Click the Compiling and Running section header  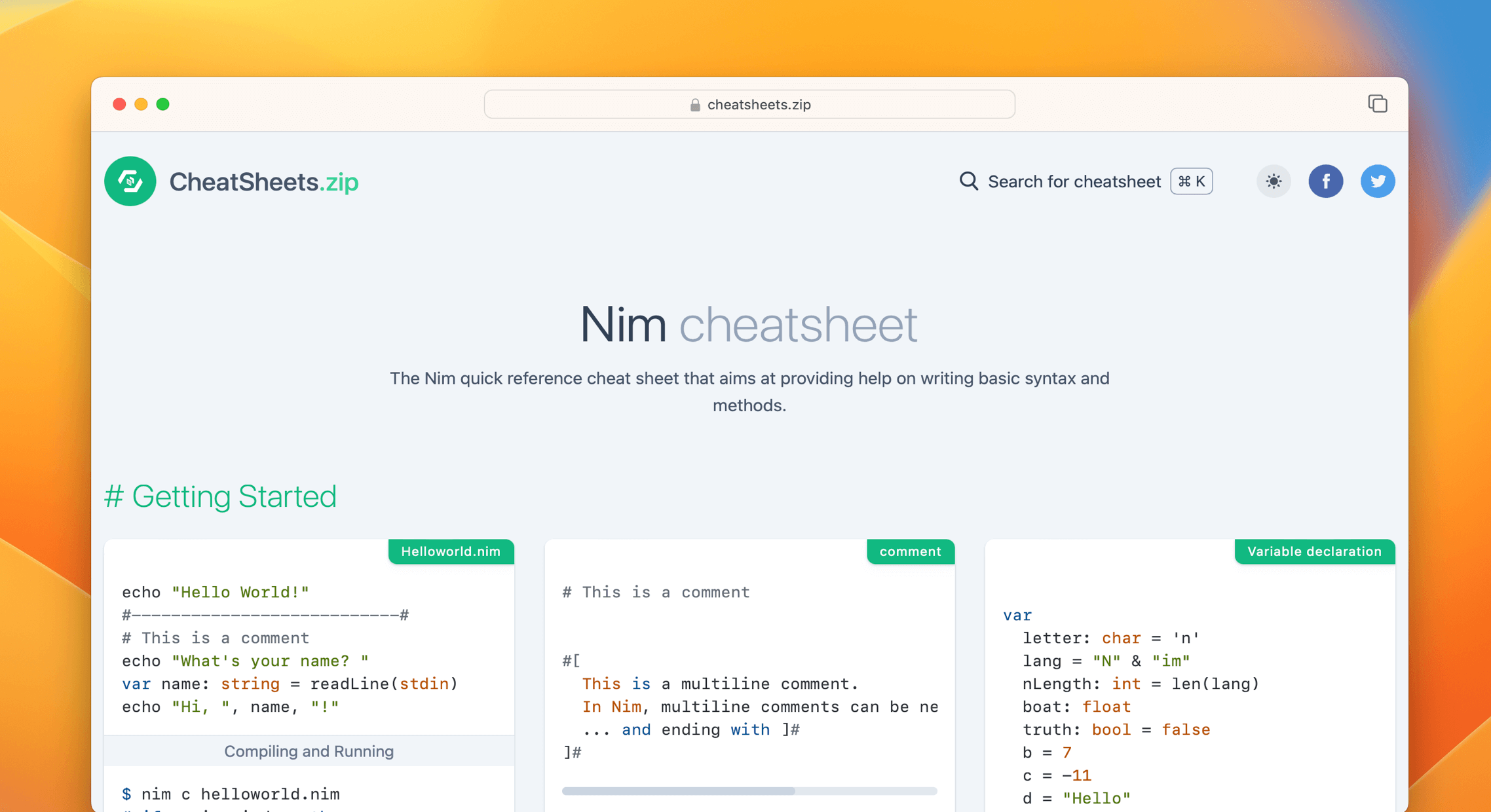point(309,751)
